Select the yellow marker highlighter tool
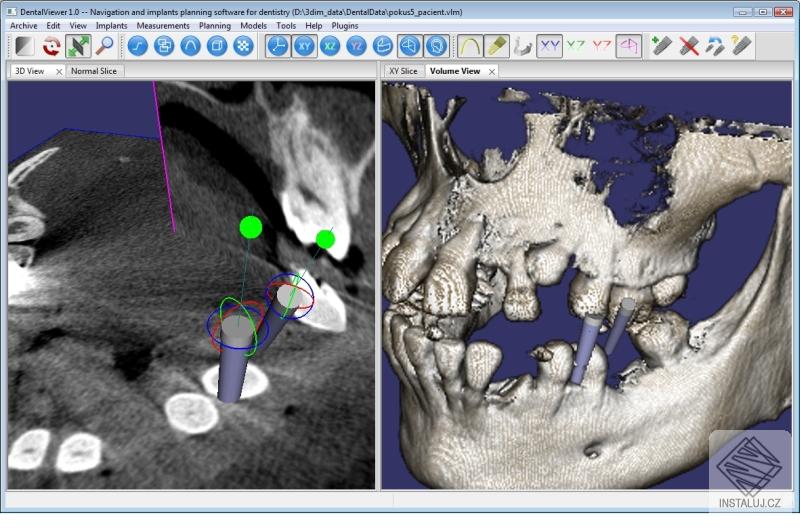800x530 pixels. coord(496,46)
